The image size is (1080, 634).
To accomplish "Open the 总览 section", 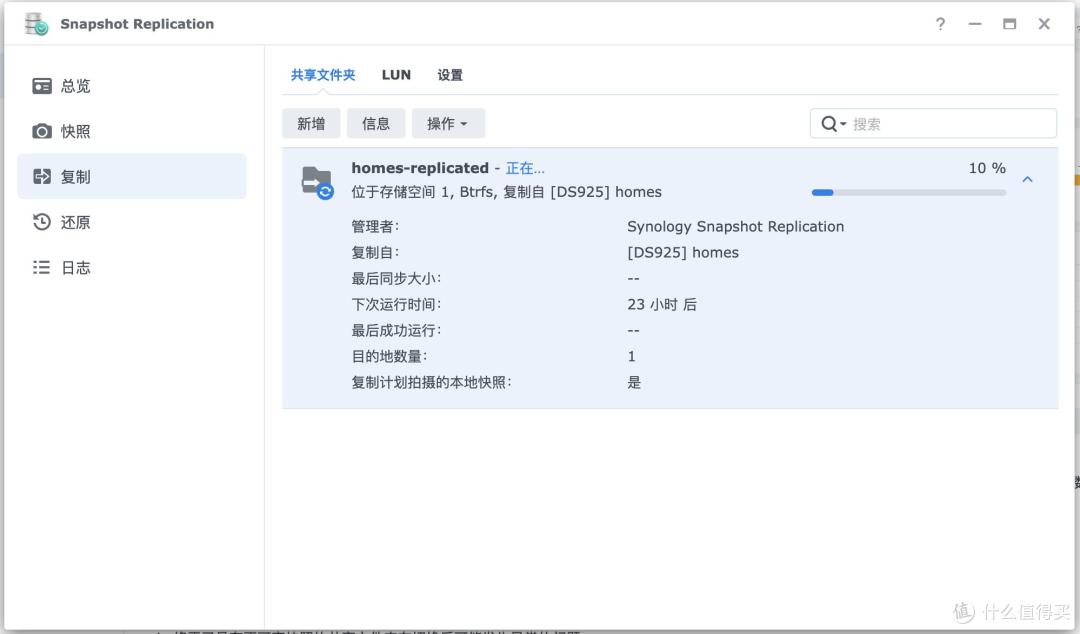I will coord(132,86).
